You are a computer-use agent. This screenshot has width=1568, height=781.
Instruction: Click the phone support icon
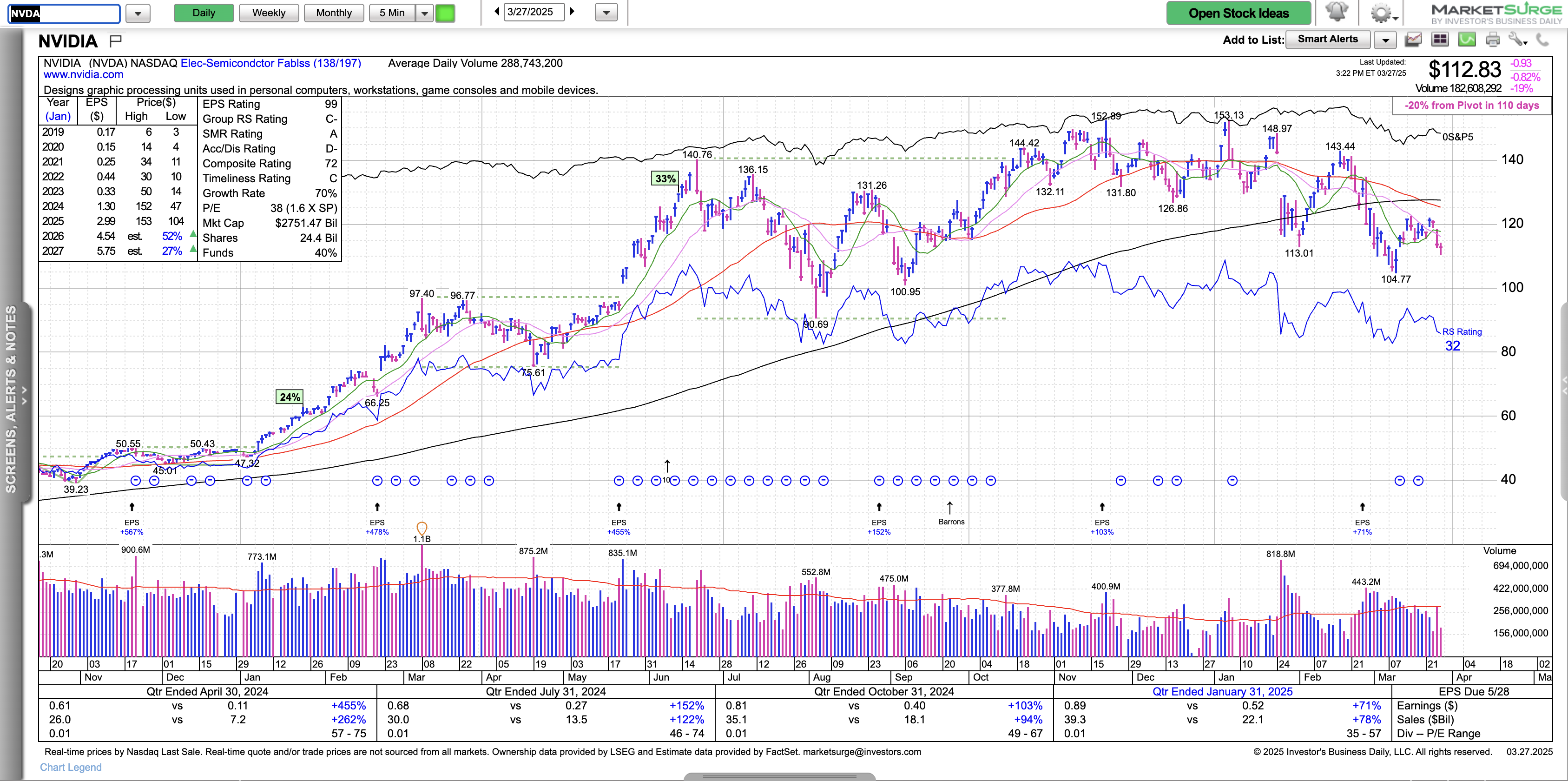pyautogui.click(x=1542, y=40)
